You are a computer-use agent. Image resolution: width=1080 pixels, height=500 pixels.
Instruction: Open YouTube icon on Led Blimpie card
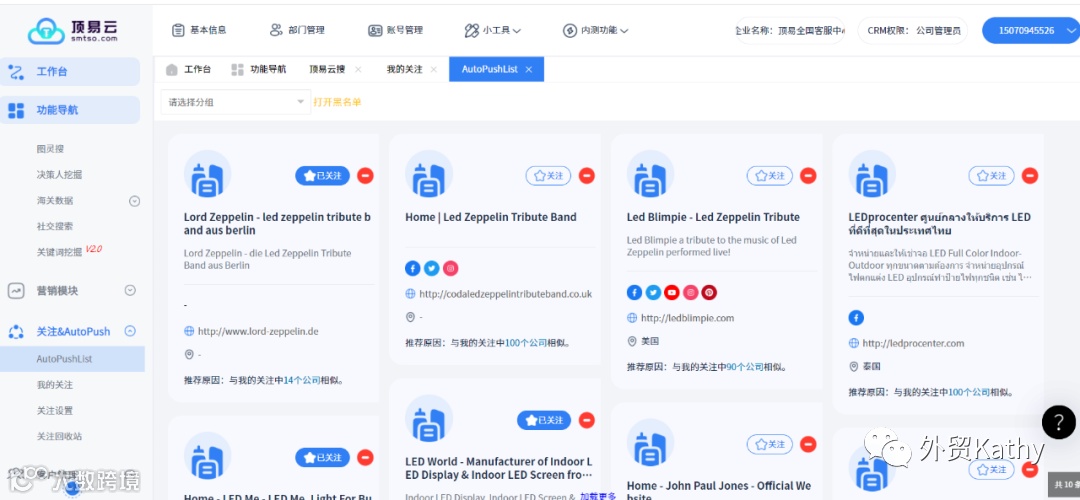pyautogui.click(x=672, y=292)
